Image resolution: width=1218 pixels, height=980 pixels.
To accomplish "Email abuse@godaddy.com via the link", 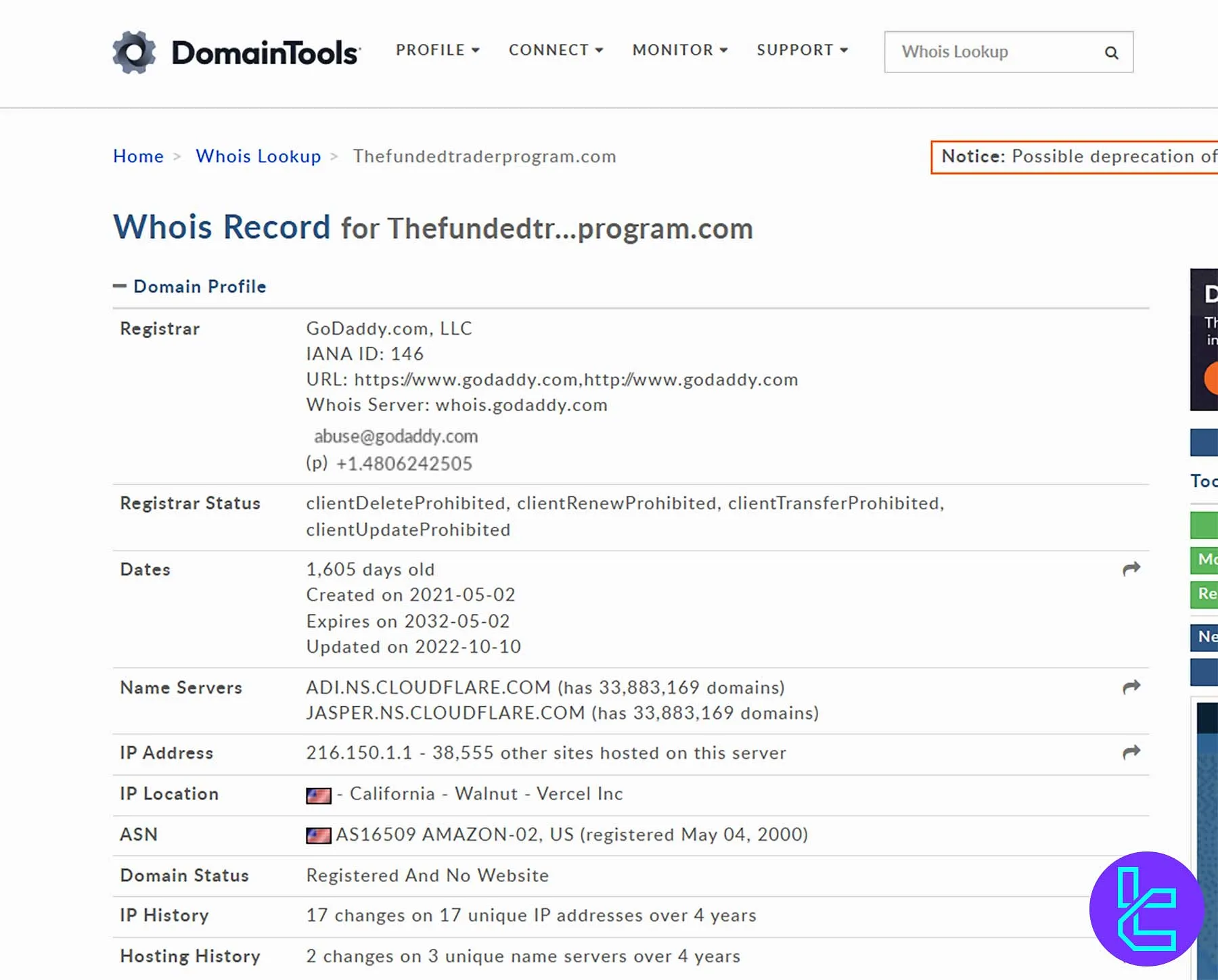I will [397, 436].
